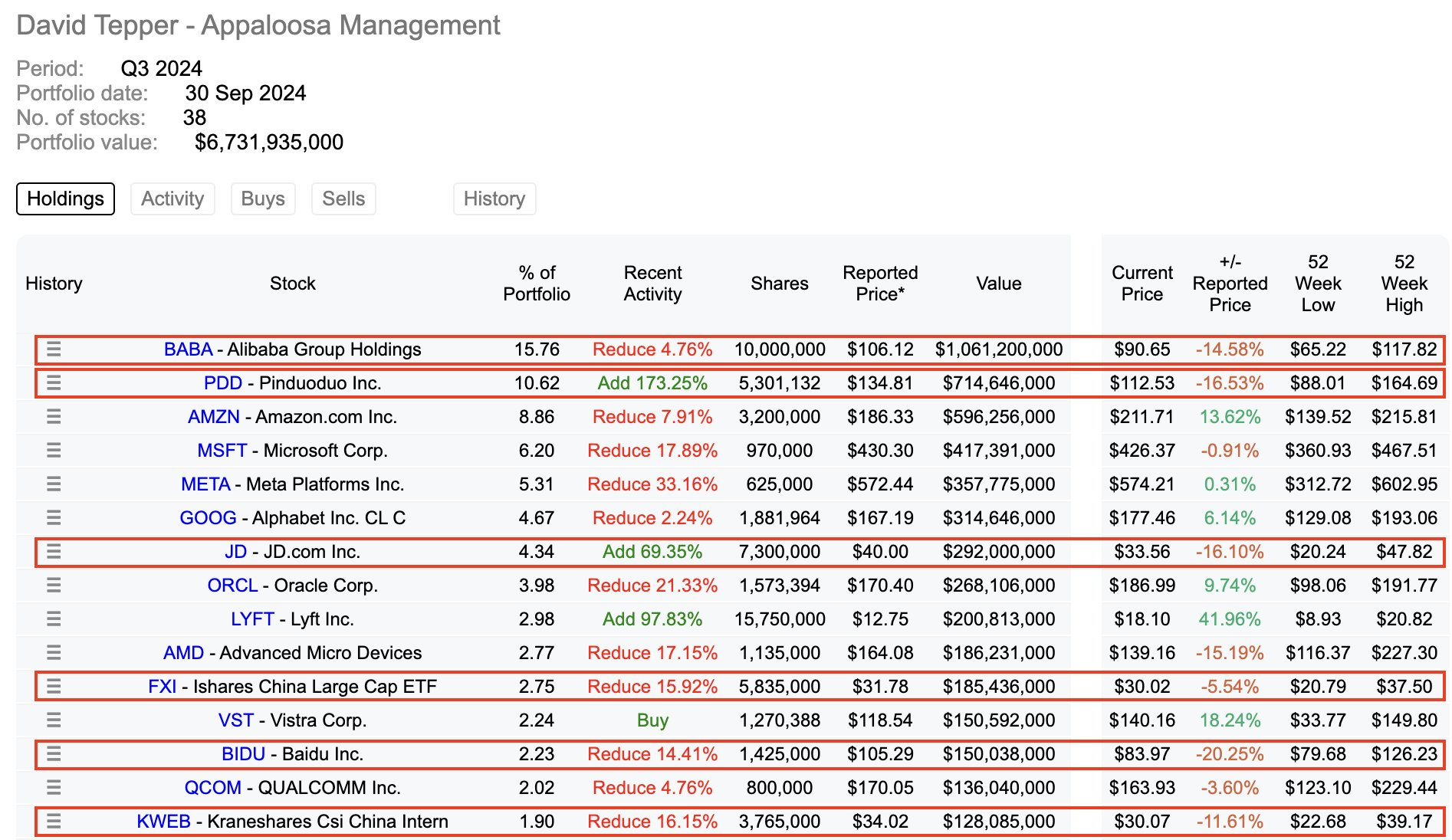Image resolution: width=1452 pixels, height=840 pixels.
Task: Open the FXI ticker link
Action: click(163, 687)
